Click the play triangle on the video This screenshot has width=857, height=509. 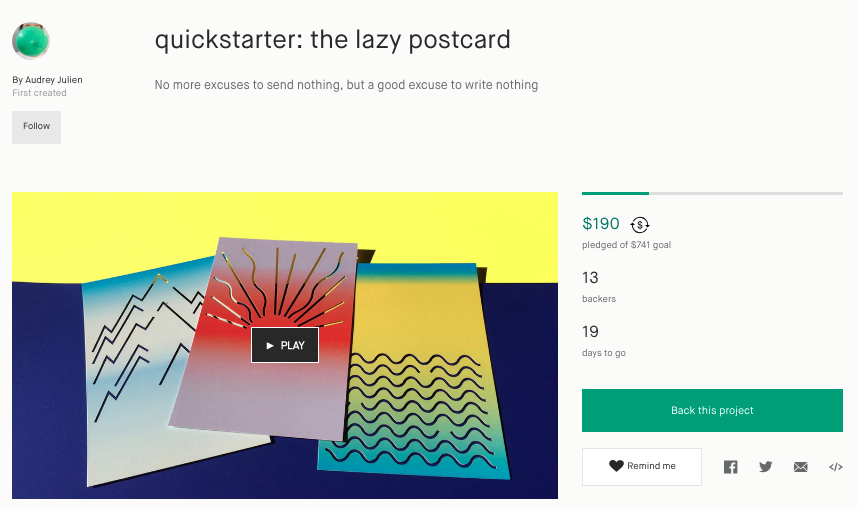click(269, 346)
